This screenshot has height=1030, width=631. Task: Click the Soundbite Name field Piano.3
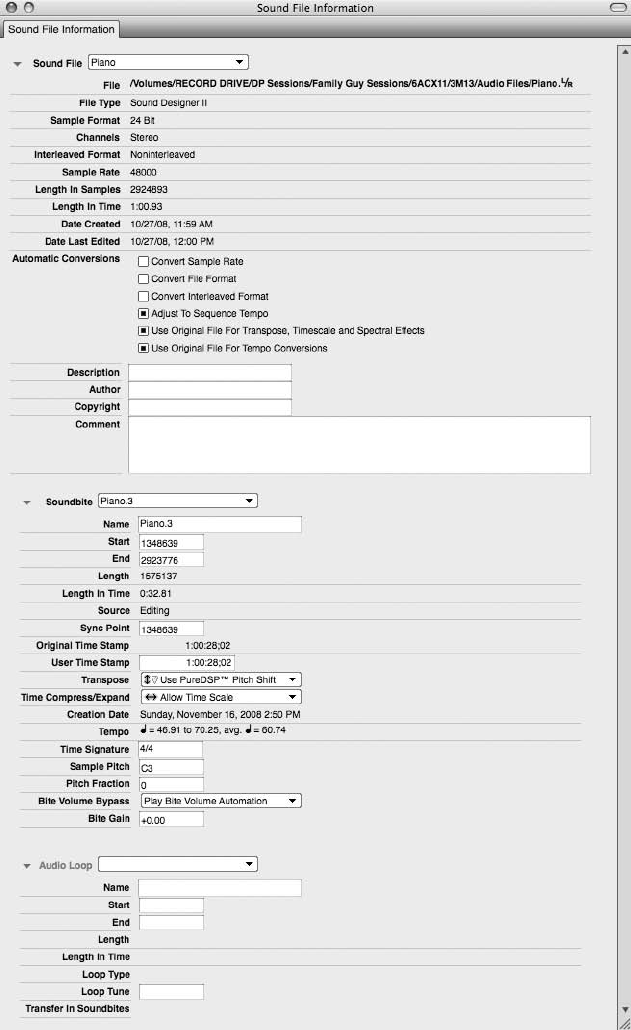[220, 524]
